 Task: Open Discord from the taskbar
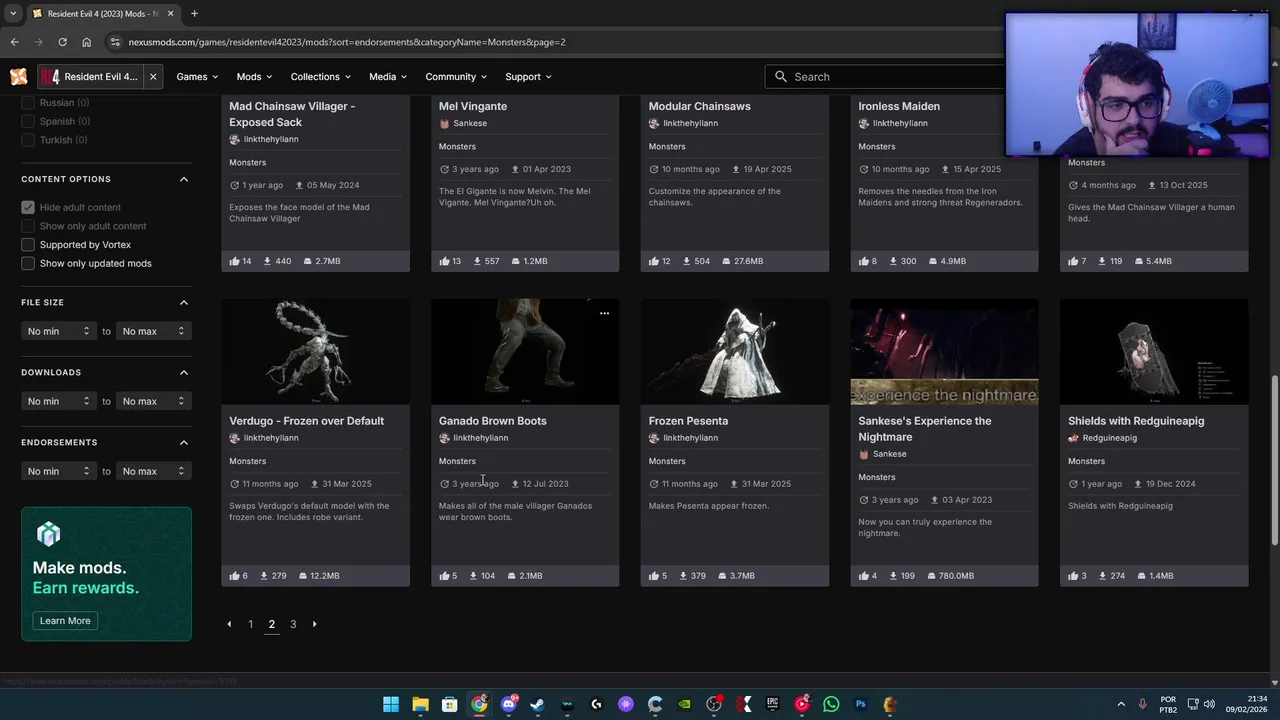click(508, 704)
